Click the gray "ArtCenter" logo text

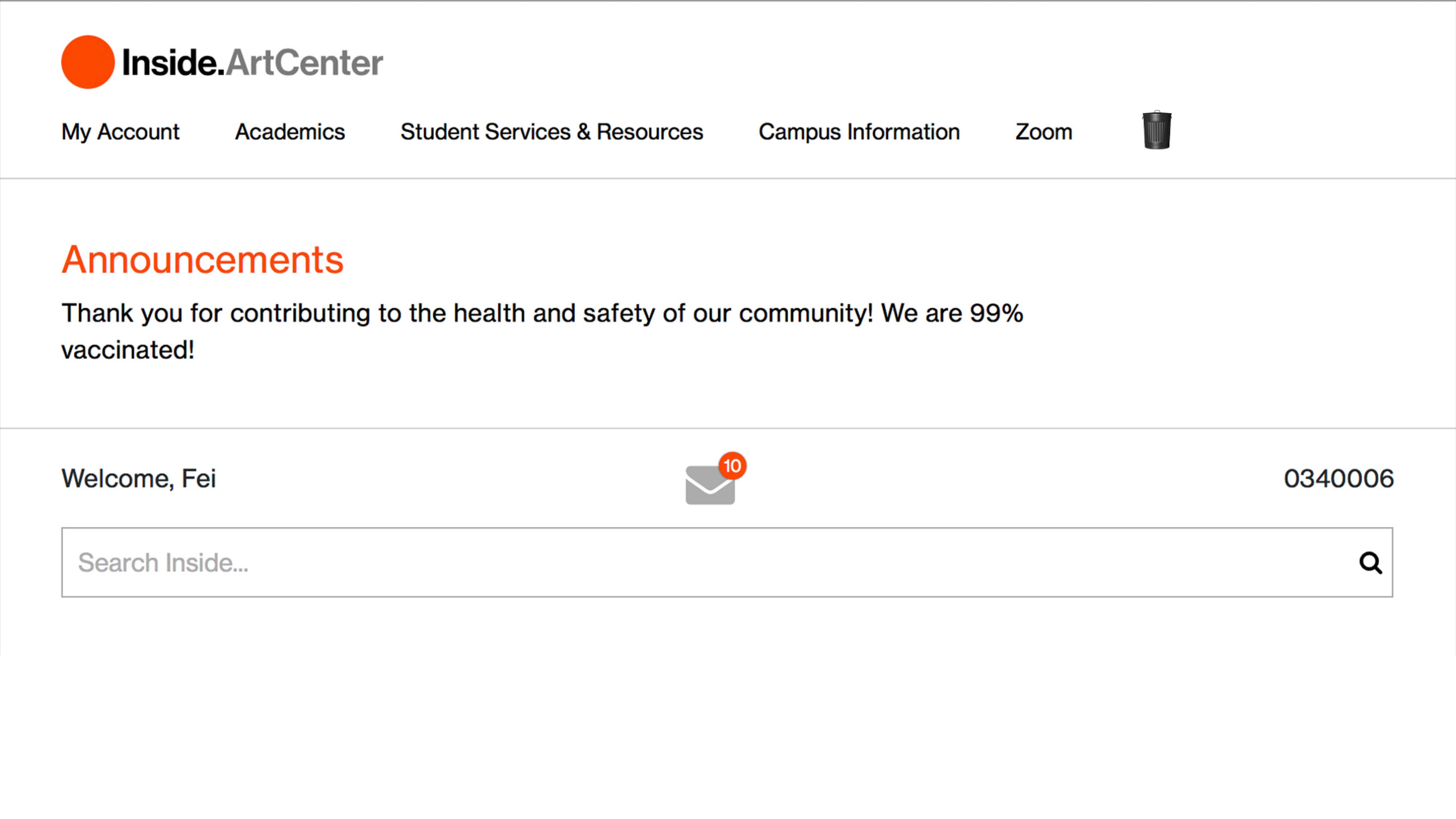coord(305,63)
